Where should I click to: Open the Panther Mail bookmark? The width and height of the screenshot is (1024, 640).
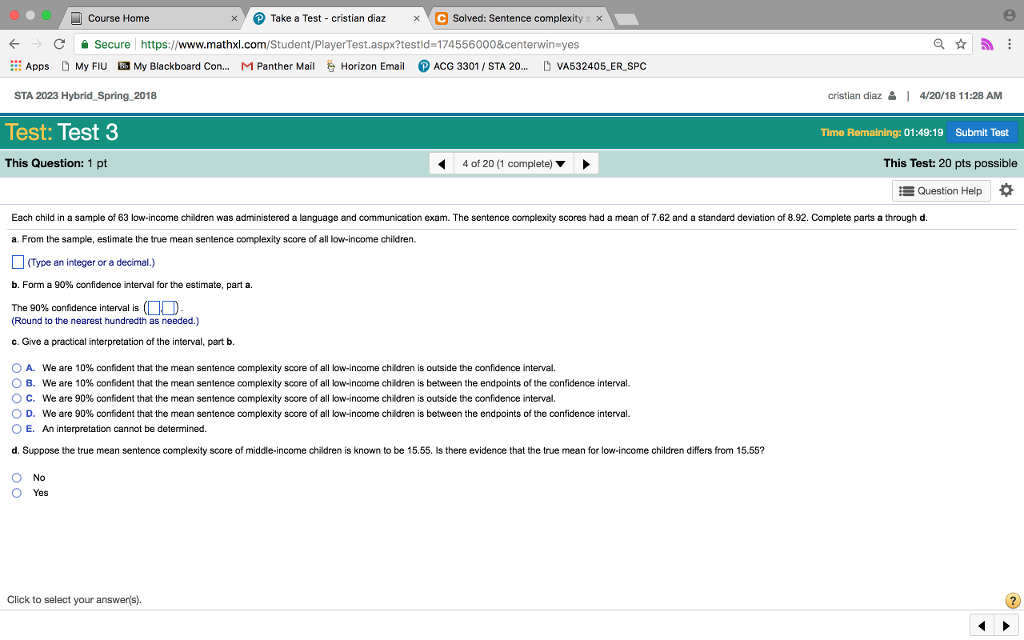pos(278,66)
